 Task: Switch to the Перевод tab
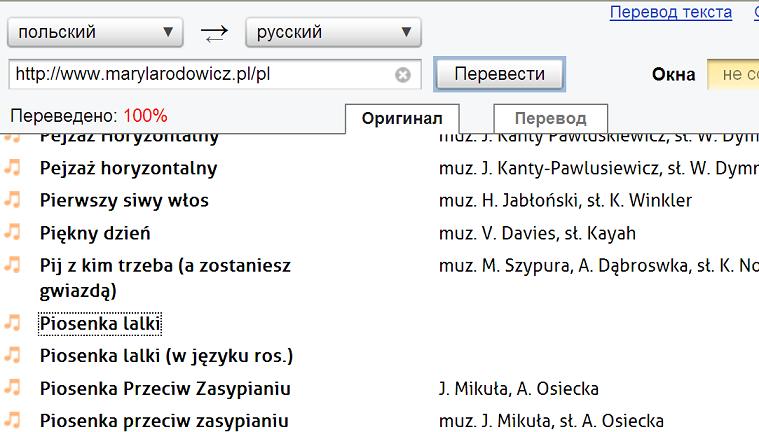550,118
